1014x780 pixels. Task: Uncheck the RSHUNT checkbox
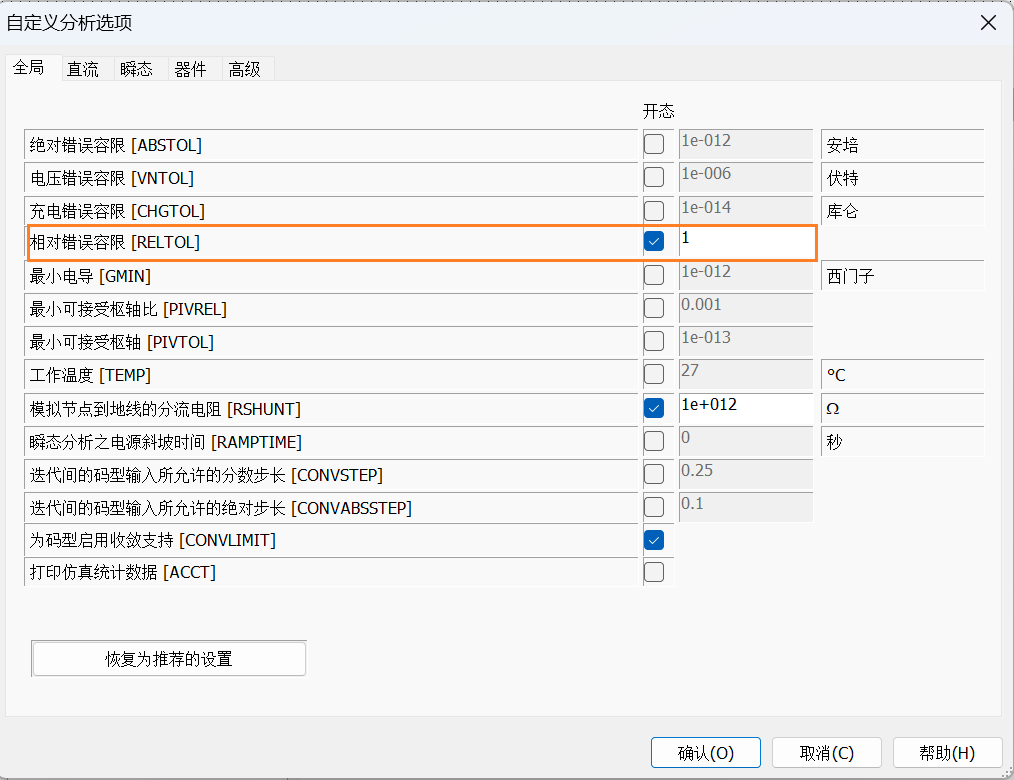[x=654, y=408]
